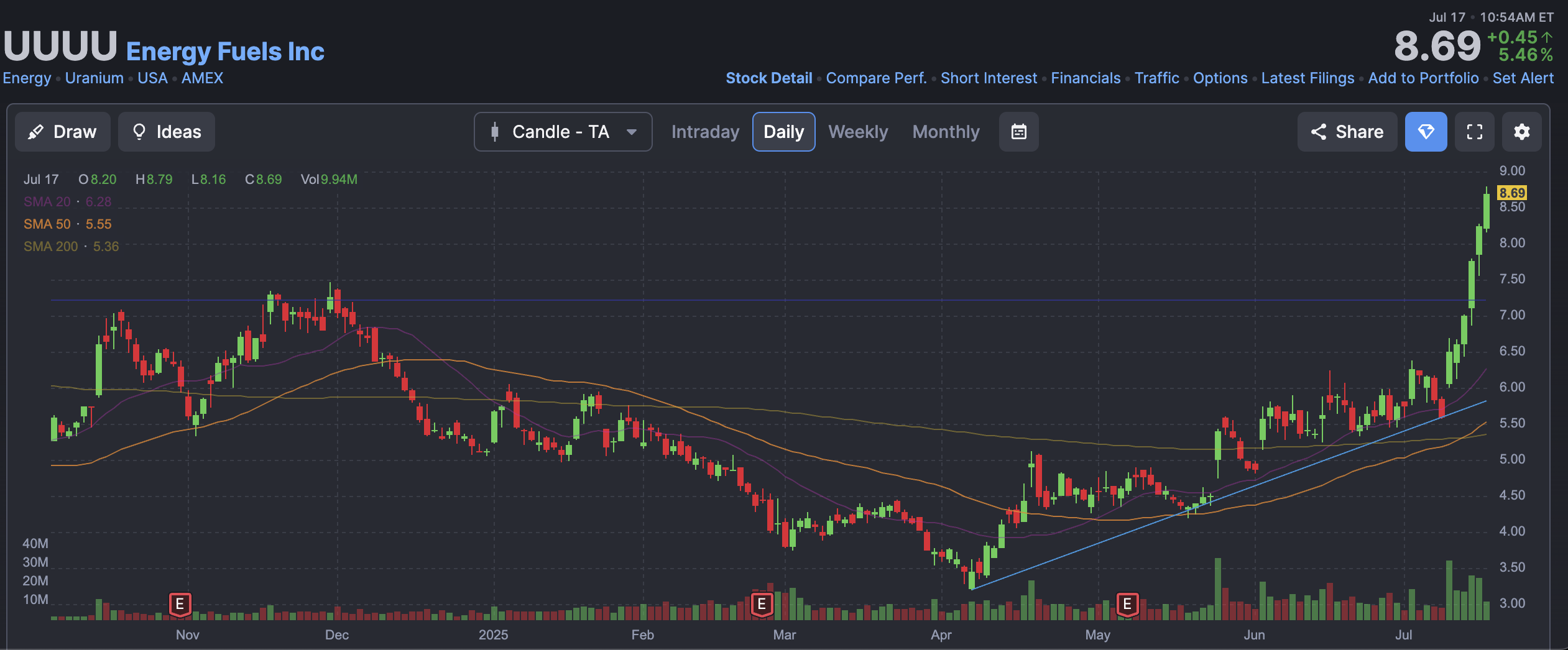Click the pencil icon in Draw button
This screenshot has height=650, width=1568.
click(36, 132)
